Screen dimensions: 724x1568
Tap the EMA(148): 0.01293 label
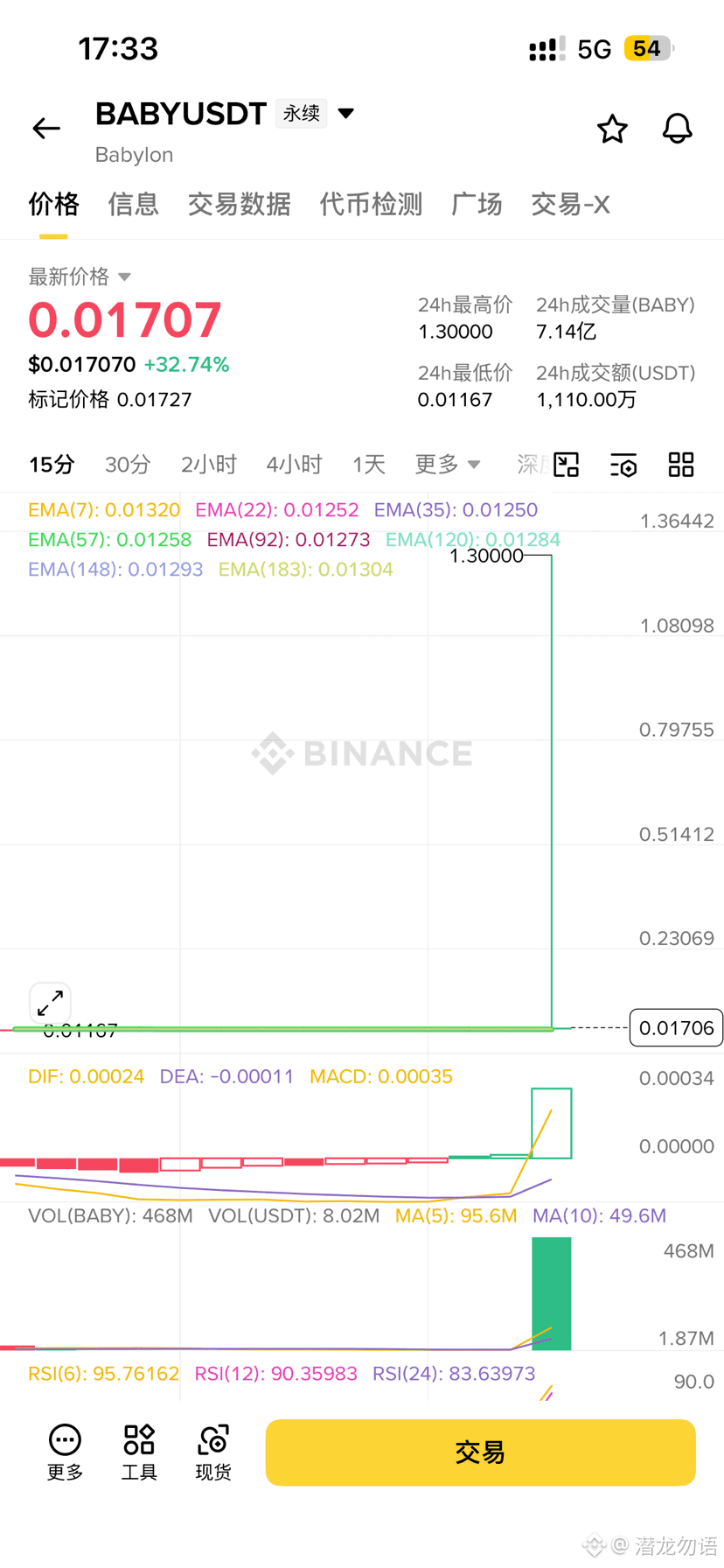(x=115, y=570)
